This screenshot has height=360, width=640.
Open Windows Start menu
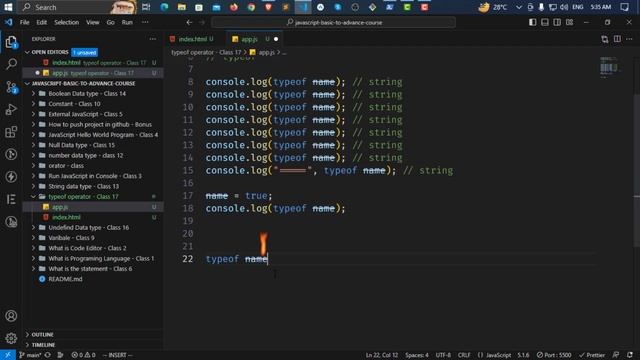(x=8, y=7)
